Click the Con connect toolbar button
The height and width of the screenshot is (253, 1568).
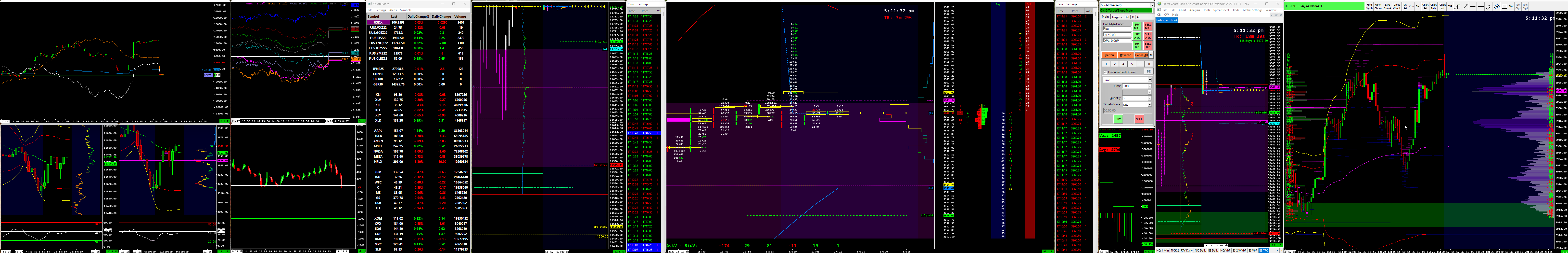coord(1412,7)
